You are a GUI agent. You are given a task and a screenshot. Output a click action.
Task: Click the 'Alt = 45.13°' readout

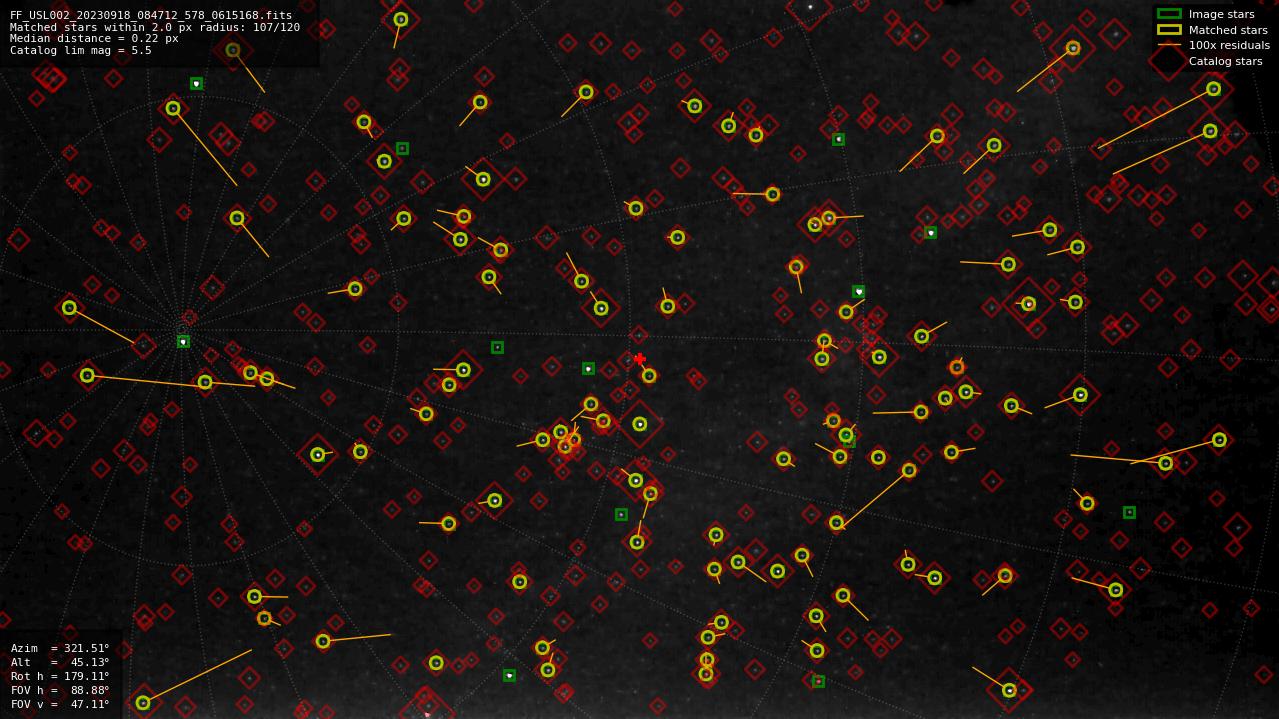click(60, 662)
